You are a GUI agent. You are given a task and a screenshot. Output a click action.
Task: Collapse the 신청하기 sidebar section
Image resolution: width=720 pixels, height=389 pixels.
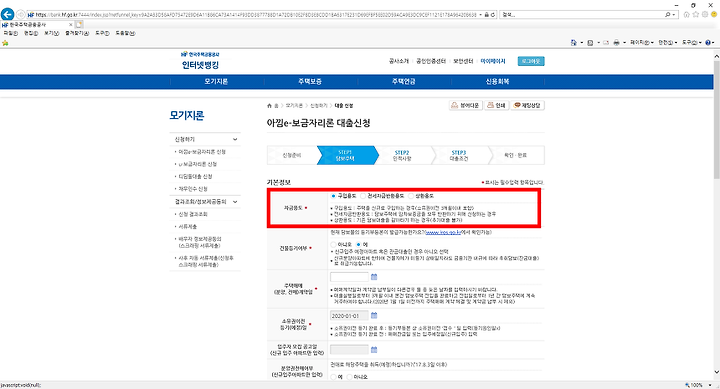coord(235,139)
